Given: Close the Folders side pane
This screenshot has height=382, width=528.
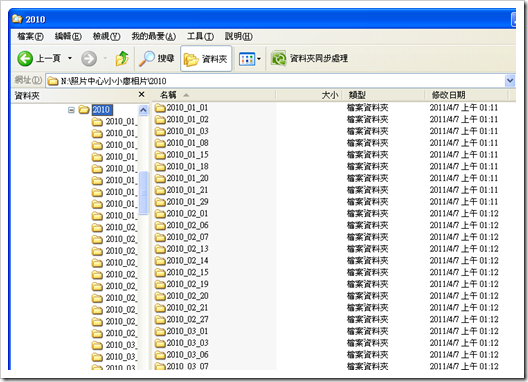Looking at the screenshot, I should pos(142,95).
